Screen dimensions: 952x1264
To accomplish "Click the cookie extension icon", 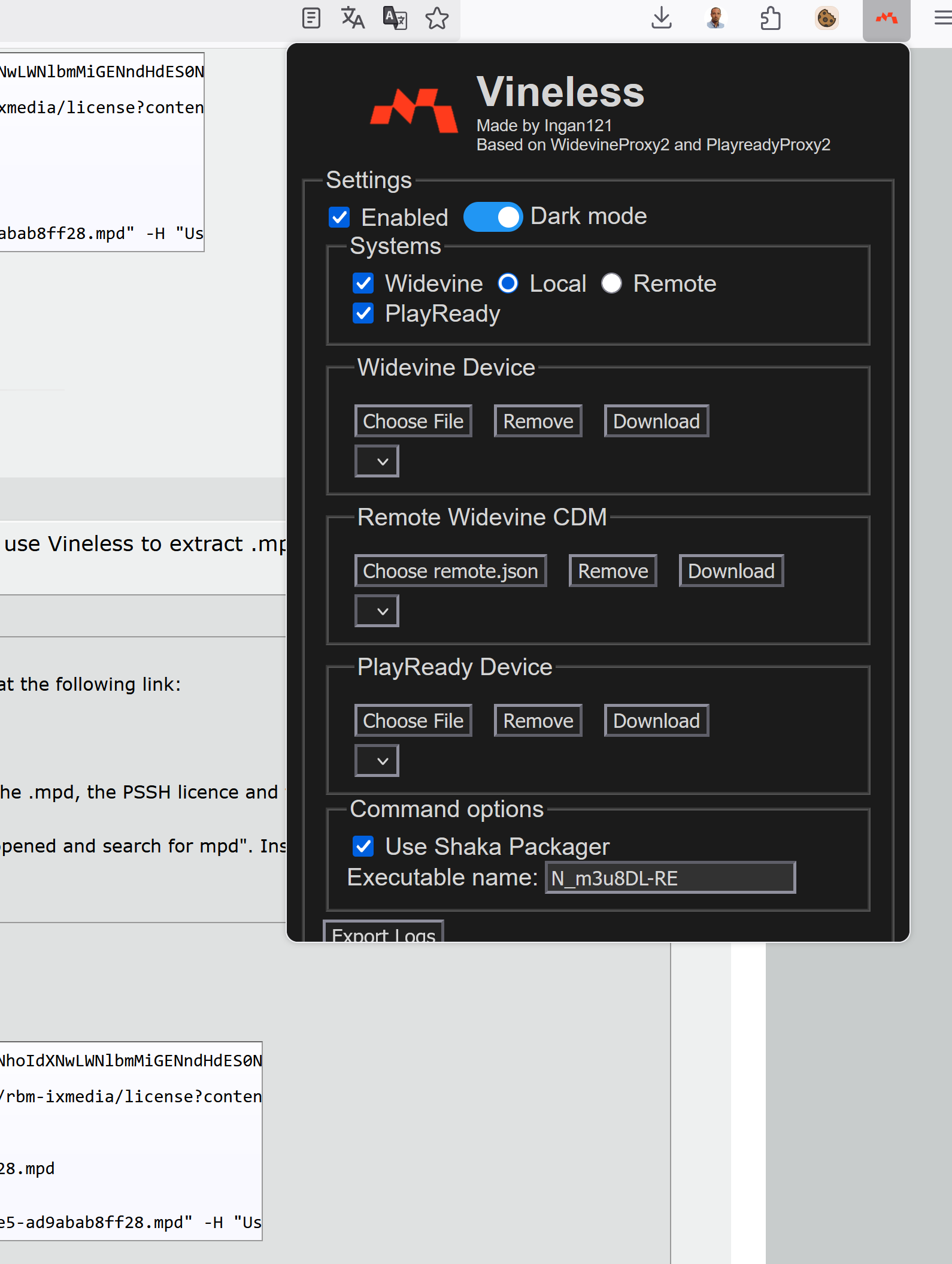I will [x=827, y=19].
